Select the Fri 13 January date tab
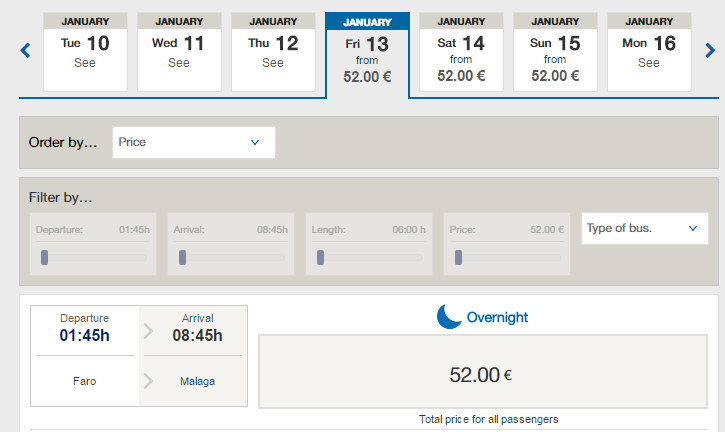The height and width of the screenshot is (432, 725). [x=367, y=55]
